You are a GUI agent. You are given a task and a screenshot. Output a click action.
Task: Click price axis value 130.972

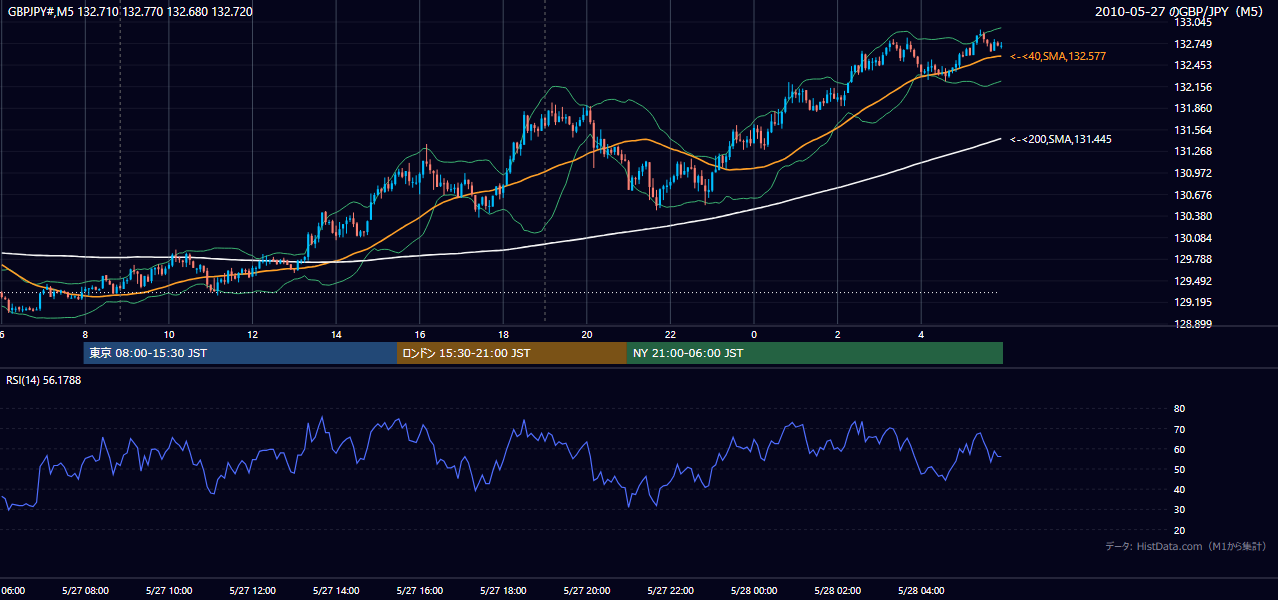[x=1193, y=173]
